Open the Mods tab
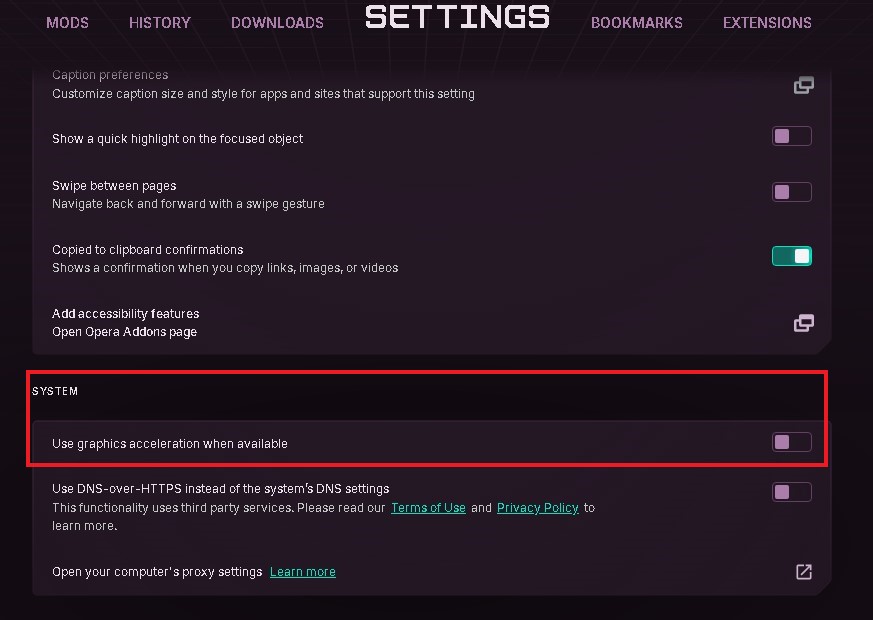This screenshot has width=873, height=620. (67, 22)
